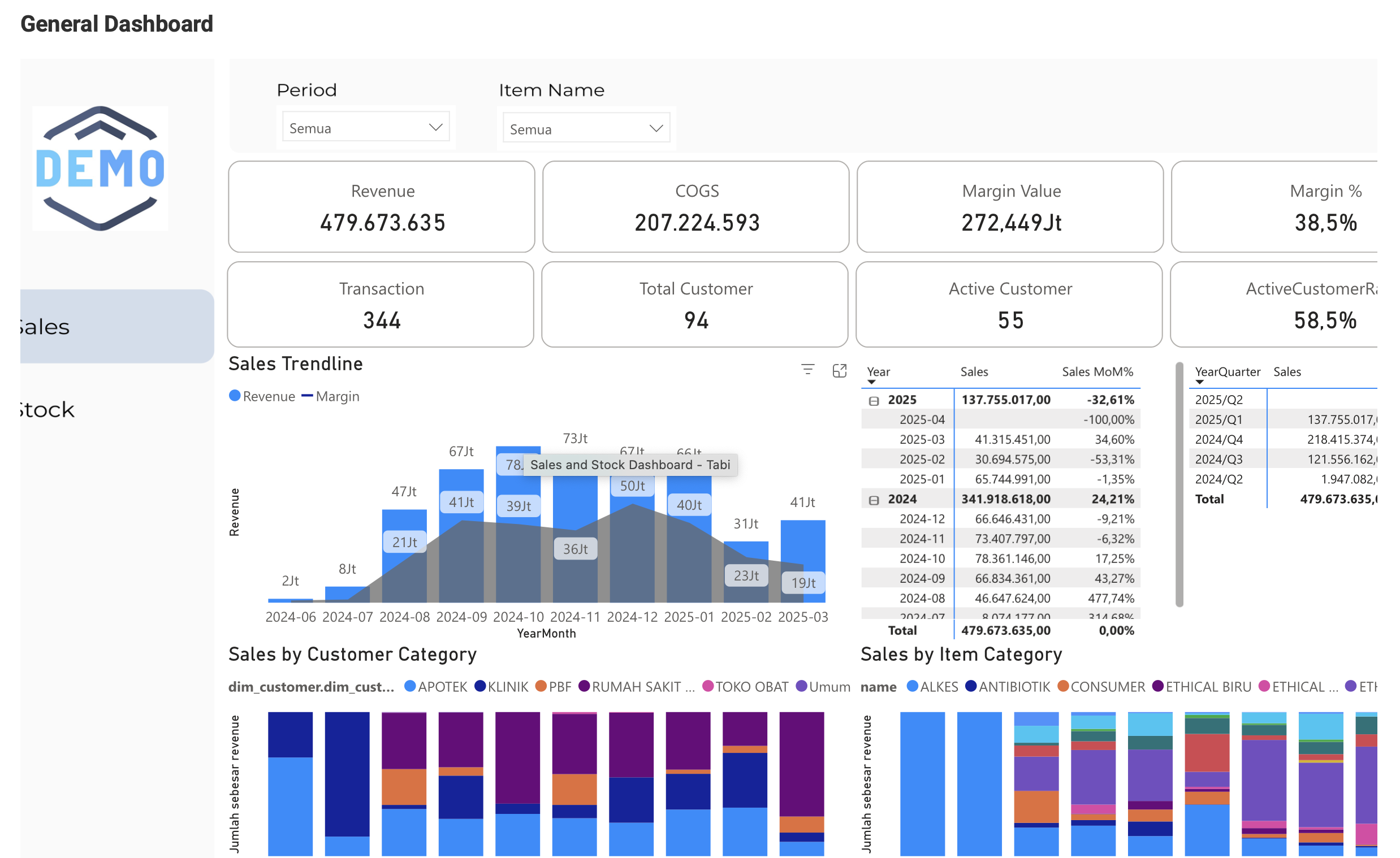The image size is (1400, 858).
Task: Click the filter icon above Sales Trendline
Action: [807, 370]
